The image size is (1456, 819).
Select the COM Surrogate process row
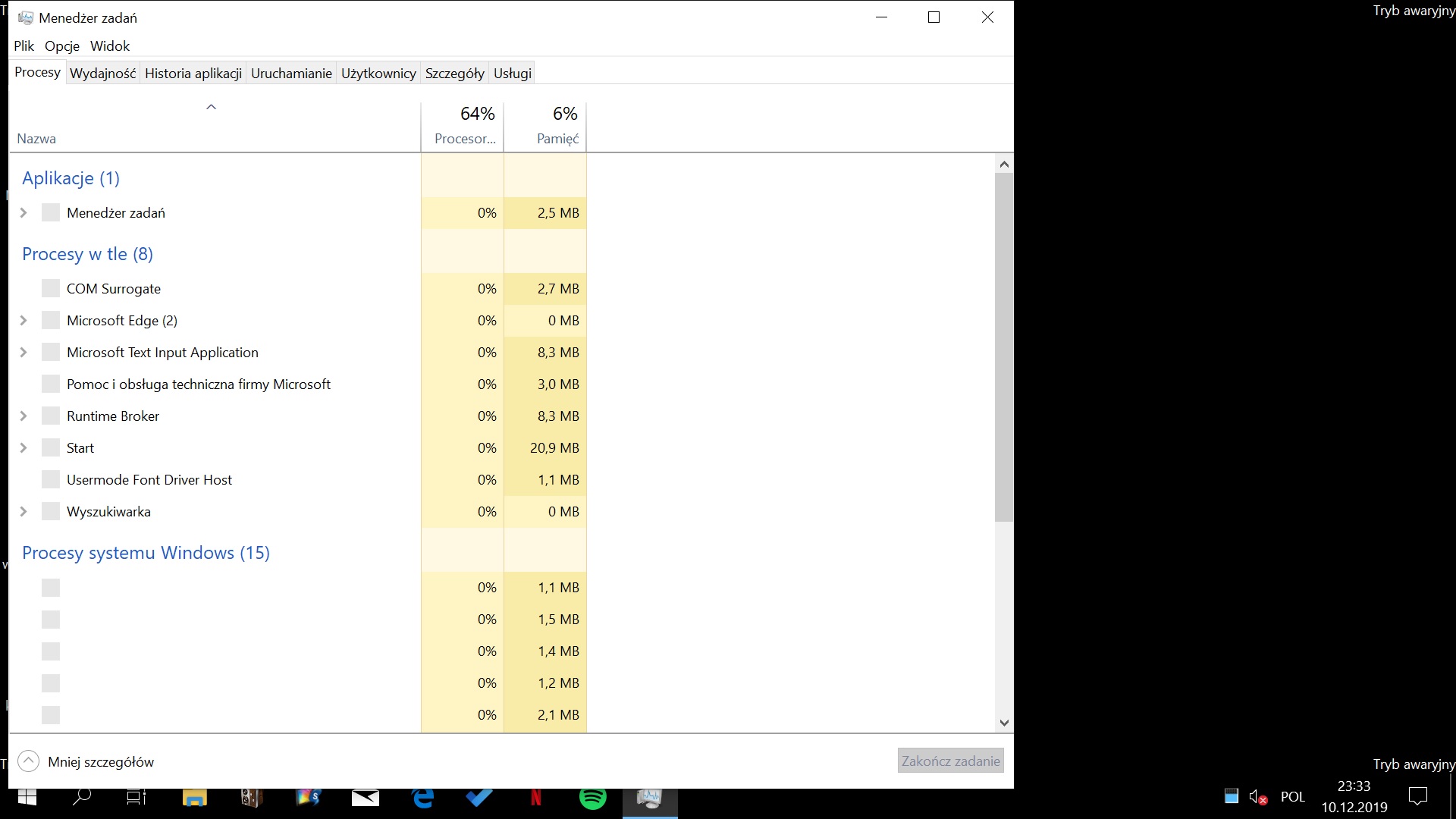tap(114, 289)
